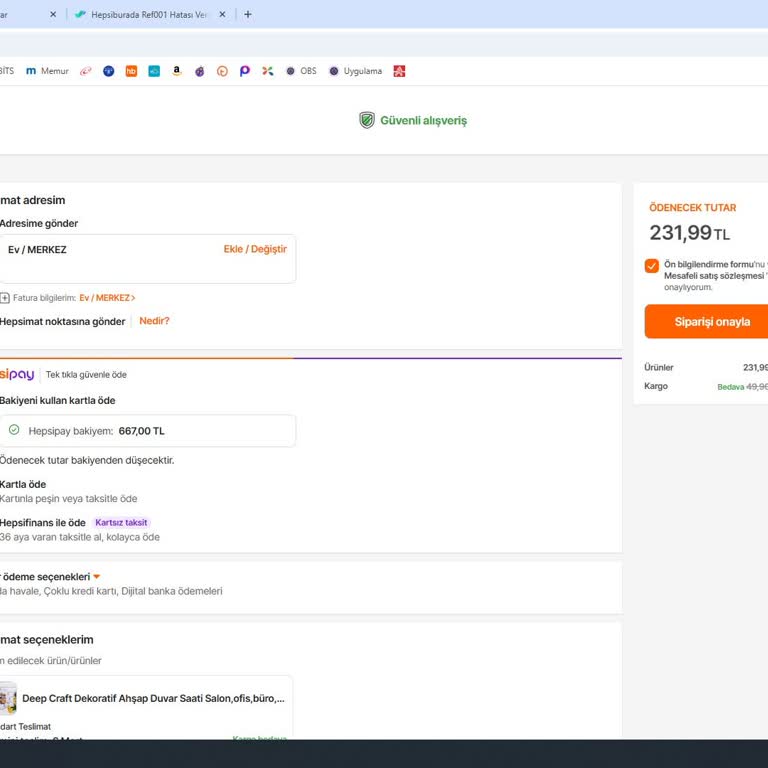Open the purple P bookmark icon
Viewport: 768px width, 768px height.
point(245,71)
